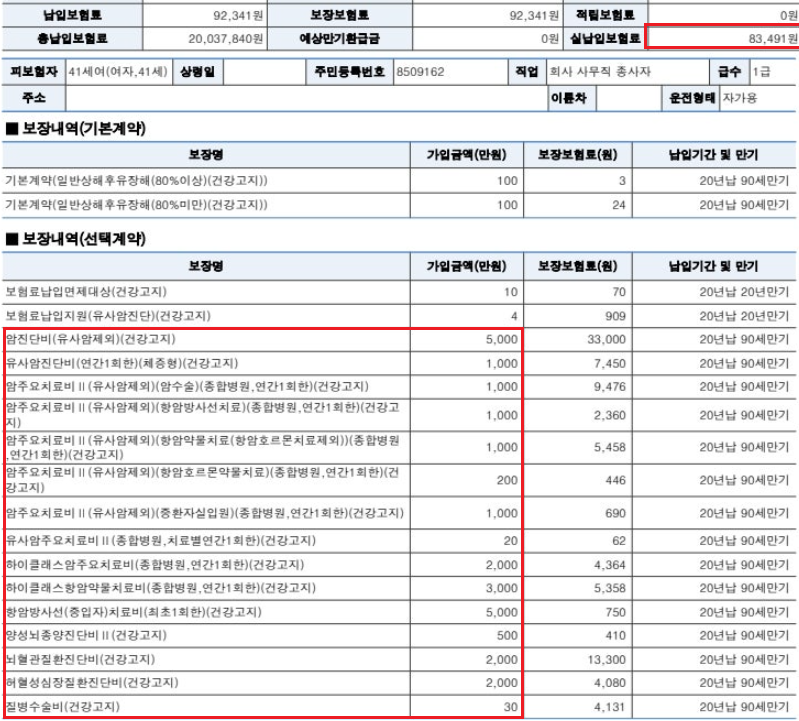Image resolution: width=799 pixels, height=721 pixels.
Task: Select 암주요치료비 II (항암방사선치료) row name
Action: tap(203, 415)
